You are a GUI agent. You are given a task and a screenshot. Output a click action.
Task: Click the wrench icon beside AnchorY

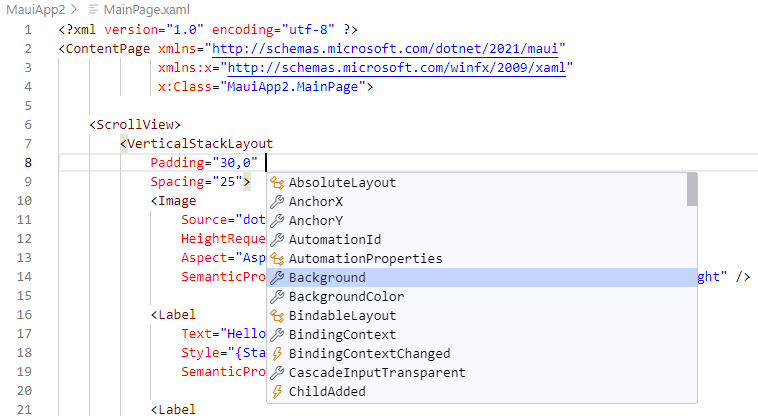277,221
